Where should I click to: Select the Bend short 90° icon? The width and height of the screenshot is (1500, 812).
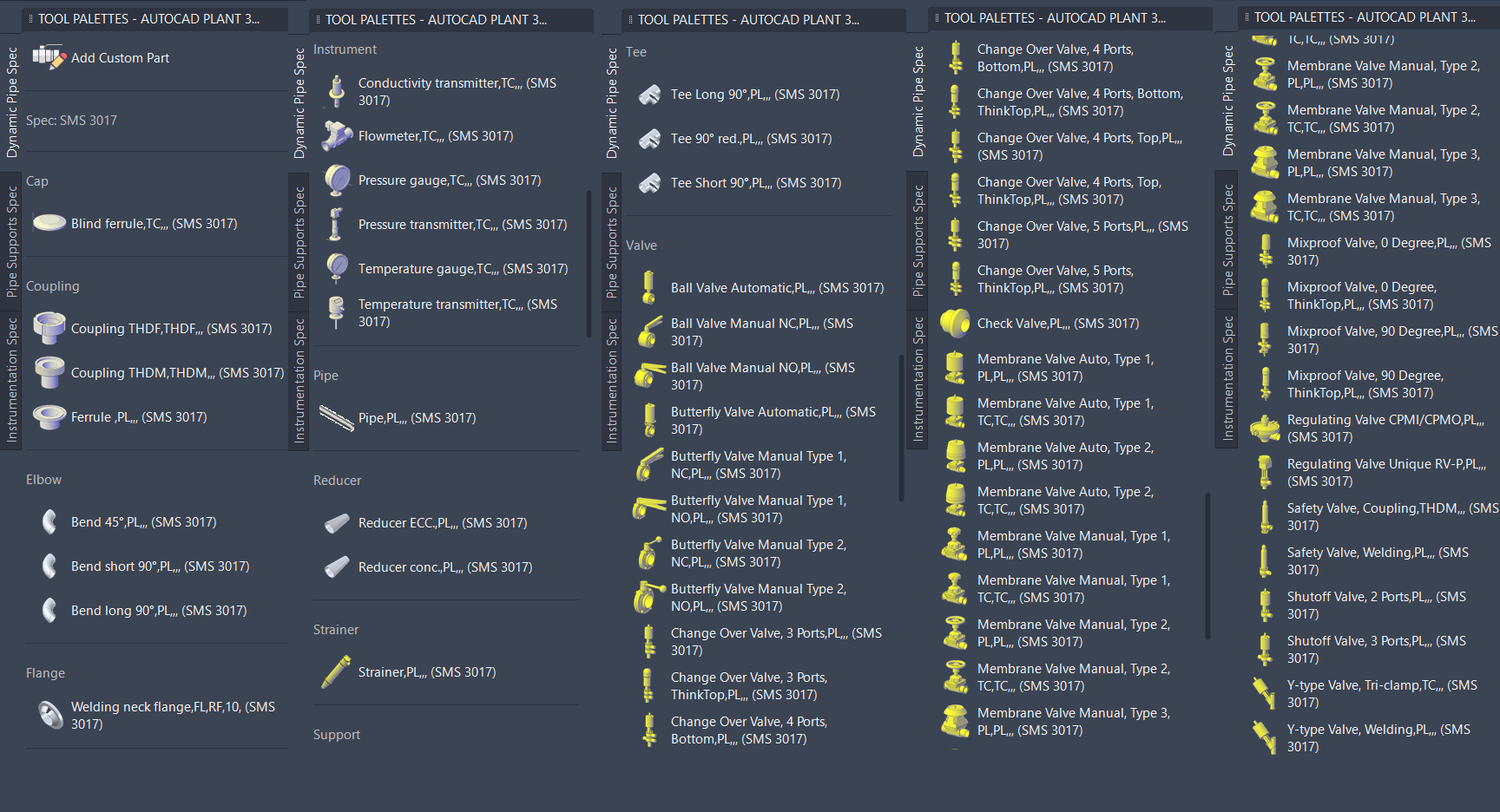49,566
